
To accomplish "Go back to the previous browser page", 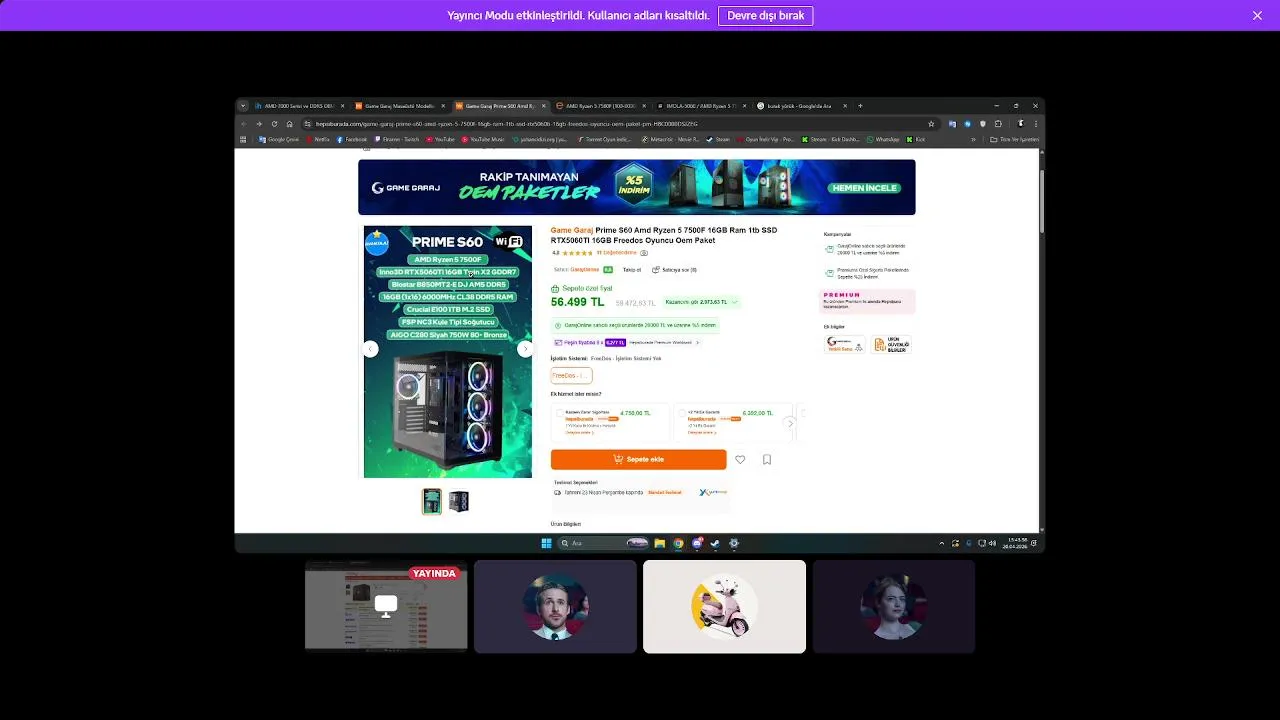I will point(243,124).
